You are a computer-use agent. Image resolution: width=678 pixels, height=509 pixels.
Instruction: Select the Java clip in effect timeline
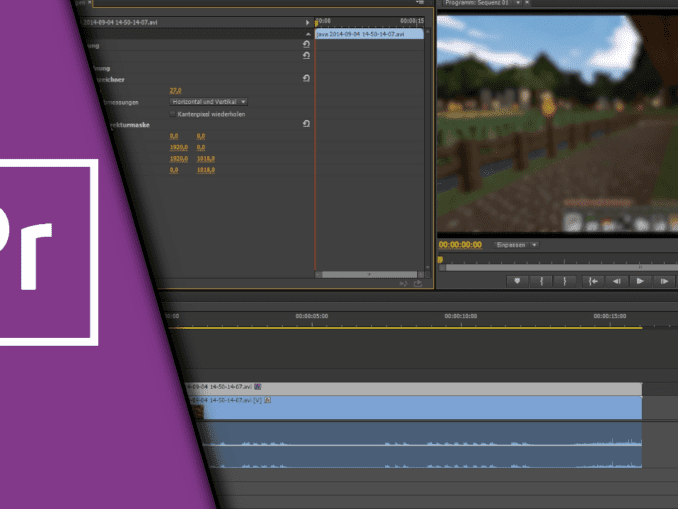point(369,33)
